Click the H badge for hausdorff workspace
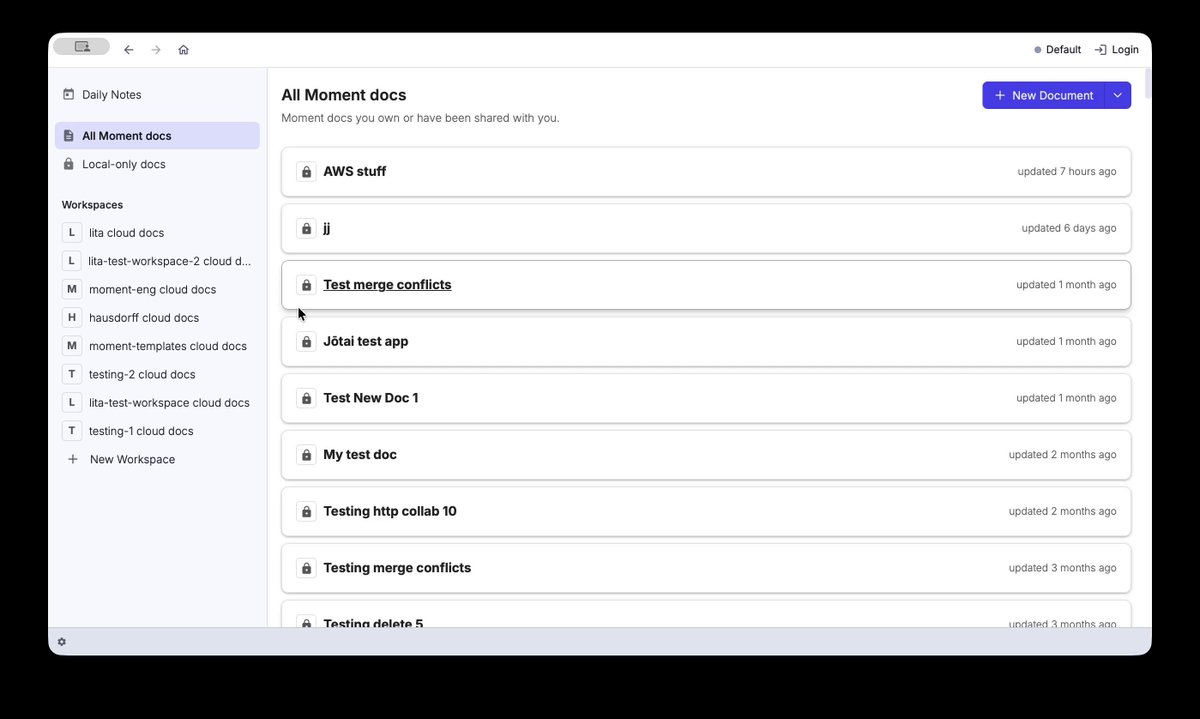 tap(72, 318)
